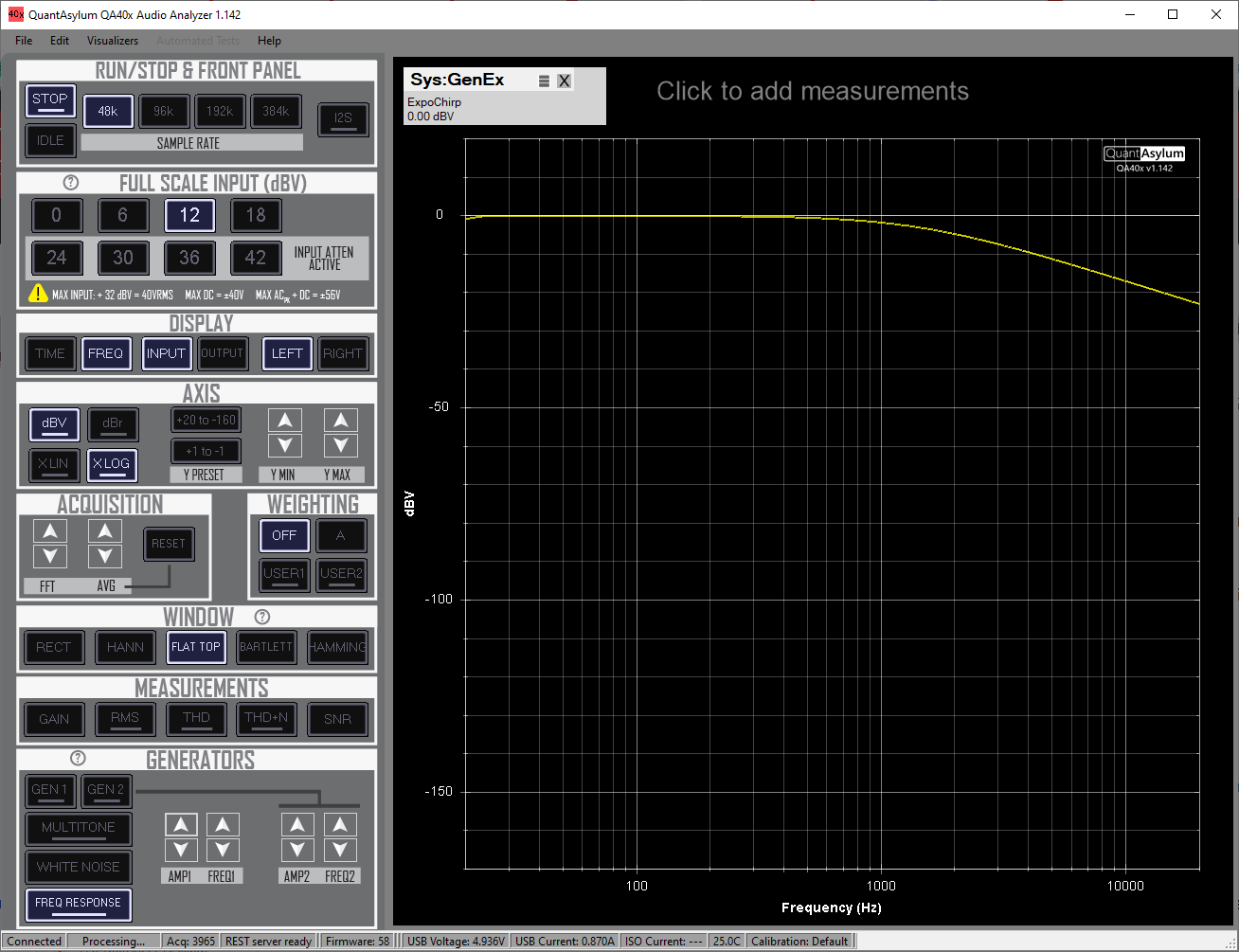Set full scale input to 18 dBV
This screenshot has height=952, width=1239.
pyautogui.click(x=256, y=215)
